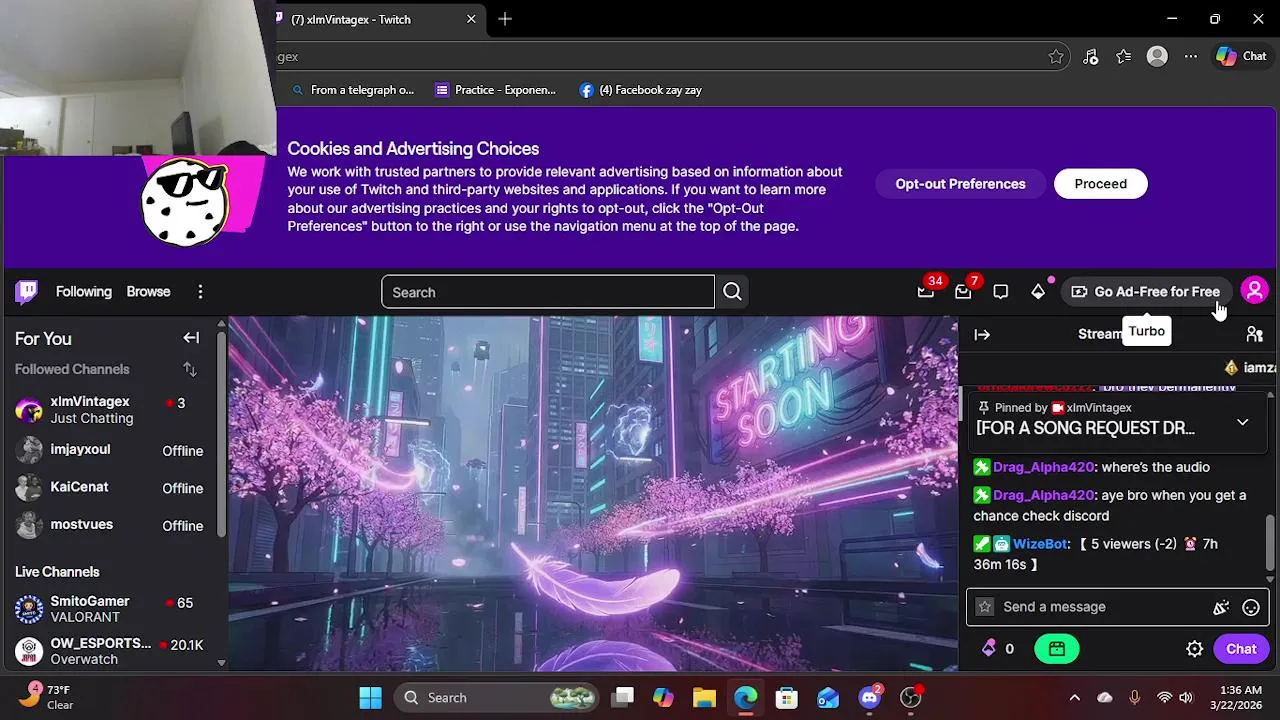Expand the pinned message chevron

pos(1242,422)
